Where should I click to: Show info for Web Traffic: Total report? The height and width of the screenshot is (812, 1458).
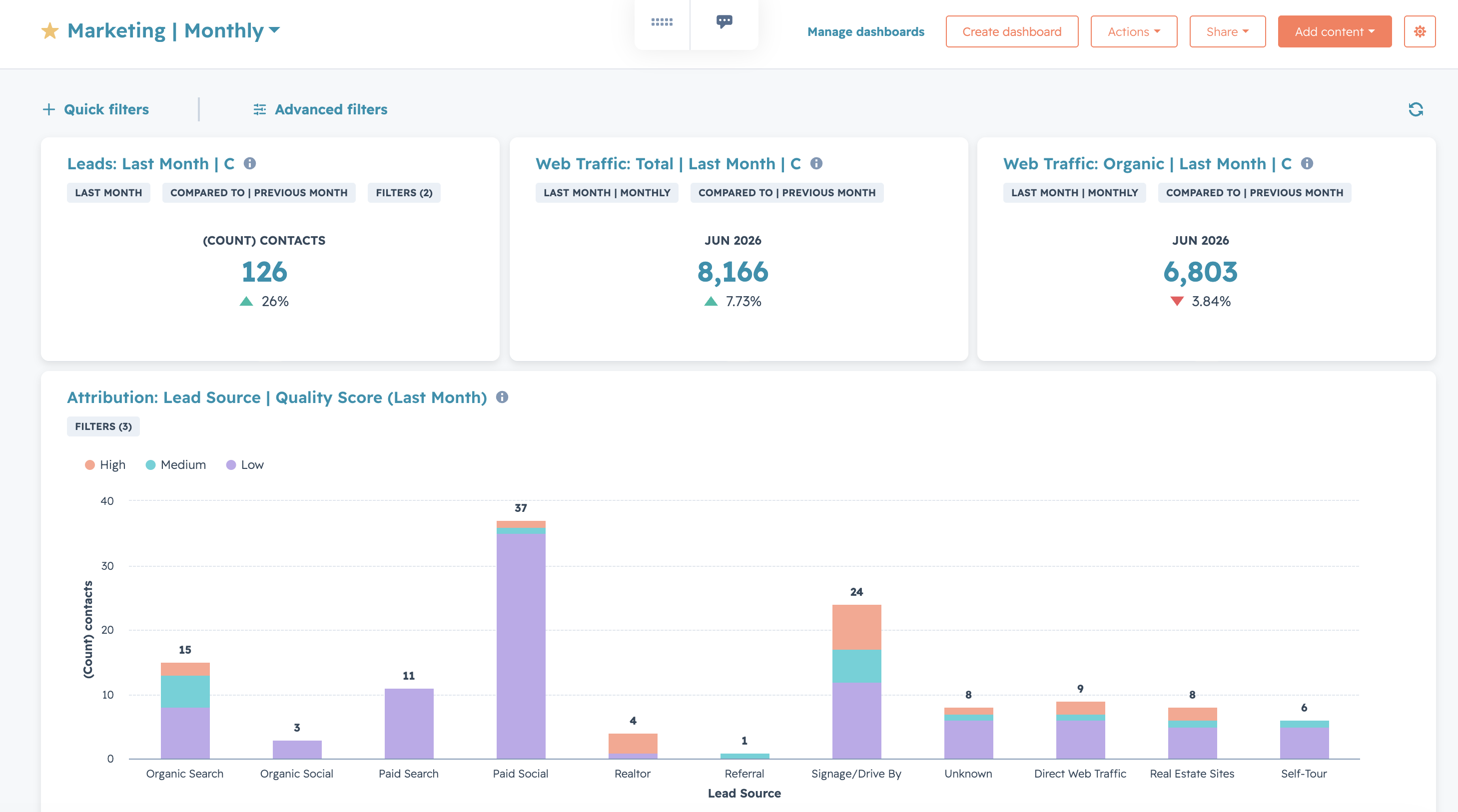click(816, 163)
